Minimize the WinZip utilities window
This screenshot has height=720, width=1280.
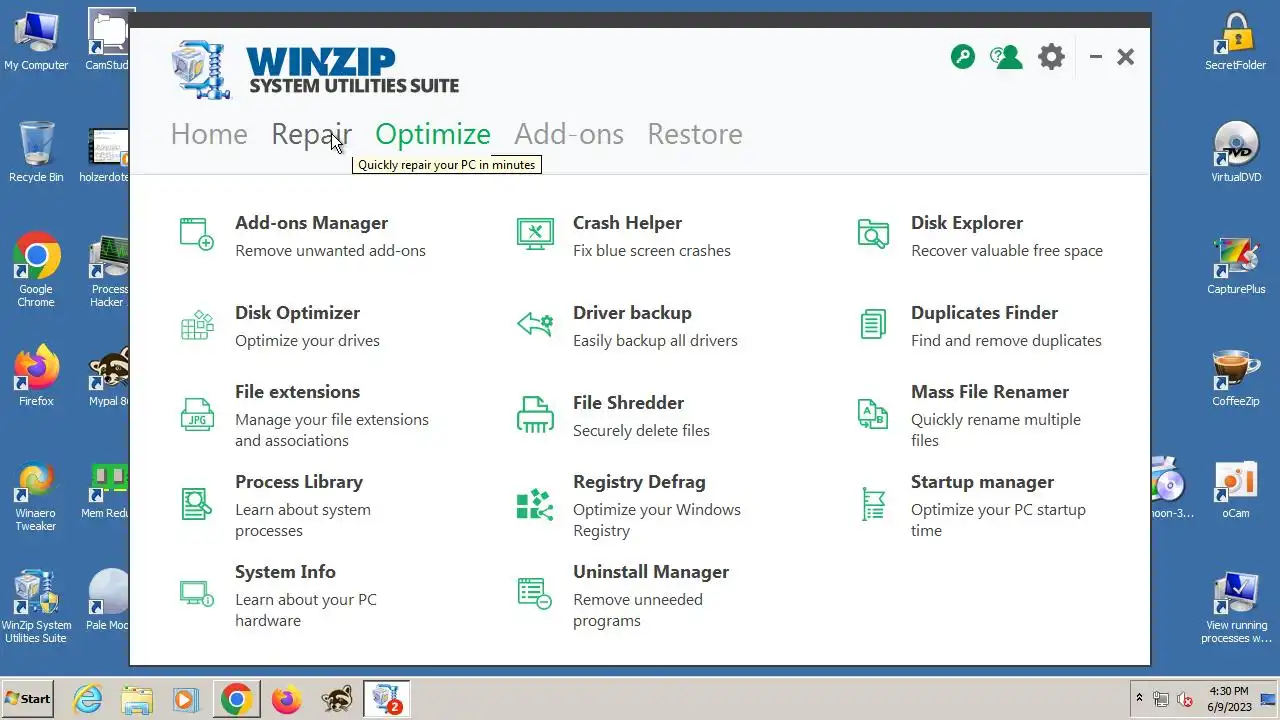[1096, 57]
